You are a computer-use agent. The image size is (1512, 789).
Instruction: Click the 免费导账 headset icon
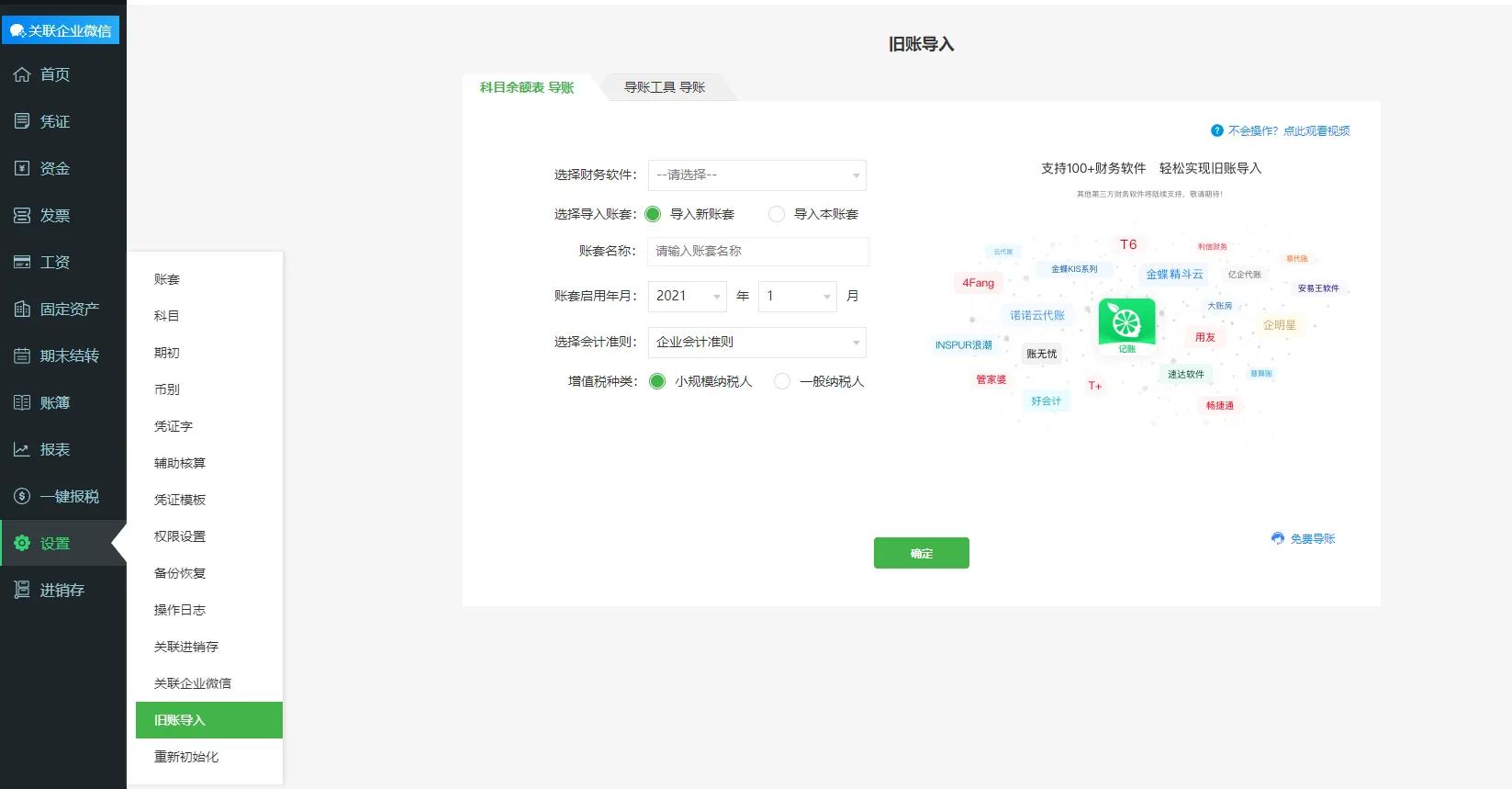click(x=1278, y=538)
